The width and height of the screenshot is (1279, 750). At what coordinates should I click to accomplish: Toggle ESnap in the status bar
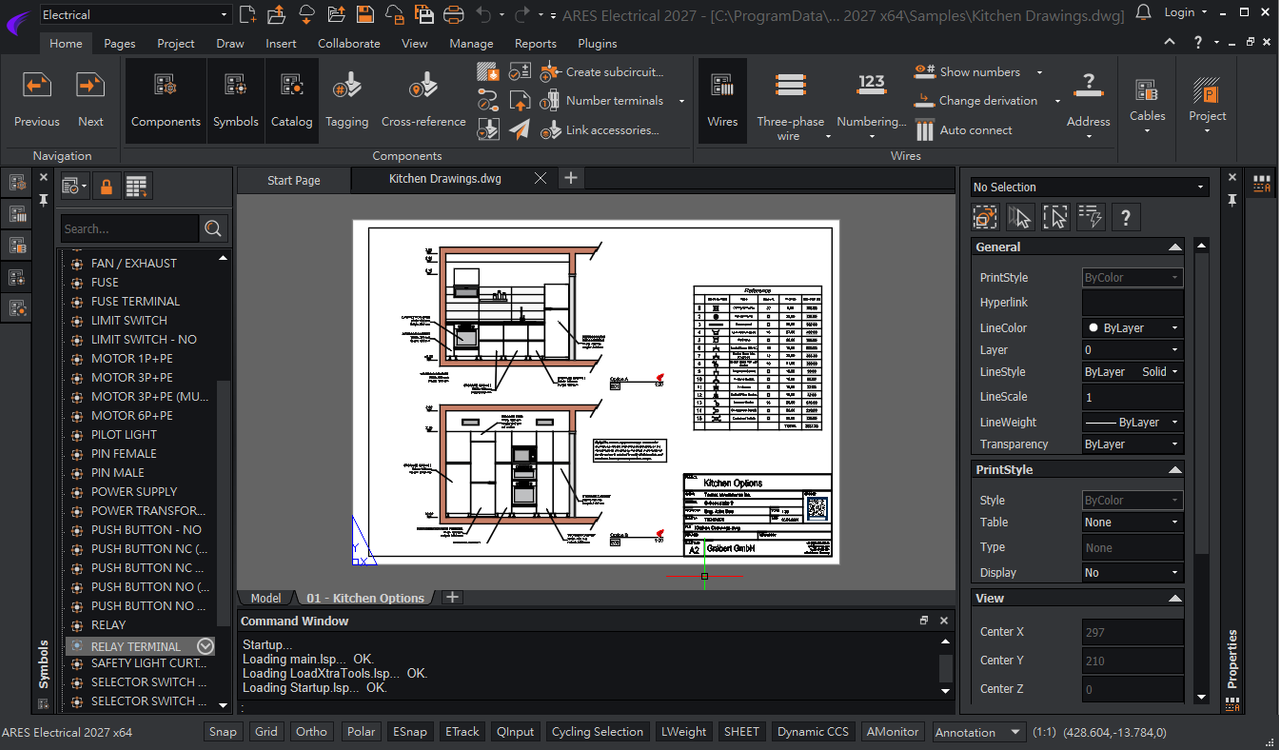tap(410, 732)
